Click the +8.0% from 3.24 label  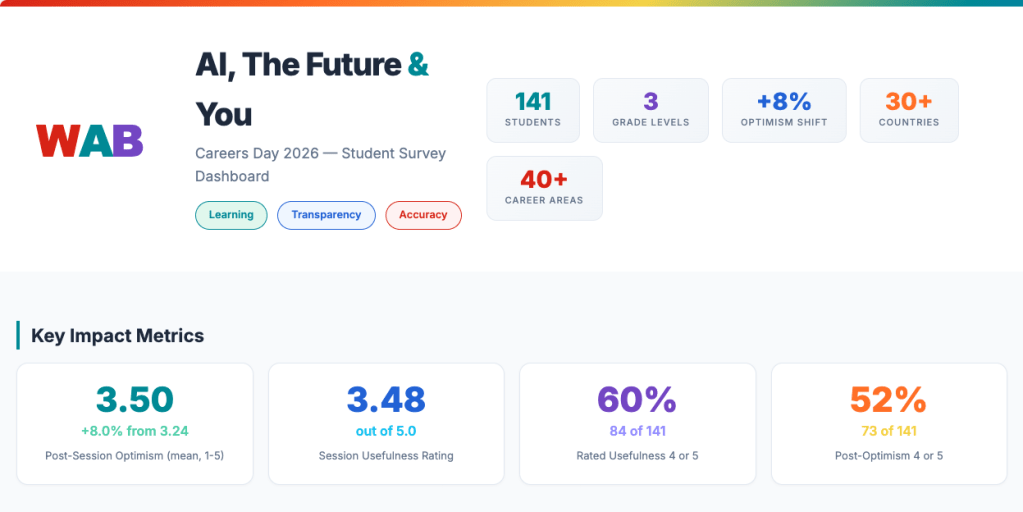[x=135, y=432]
